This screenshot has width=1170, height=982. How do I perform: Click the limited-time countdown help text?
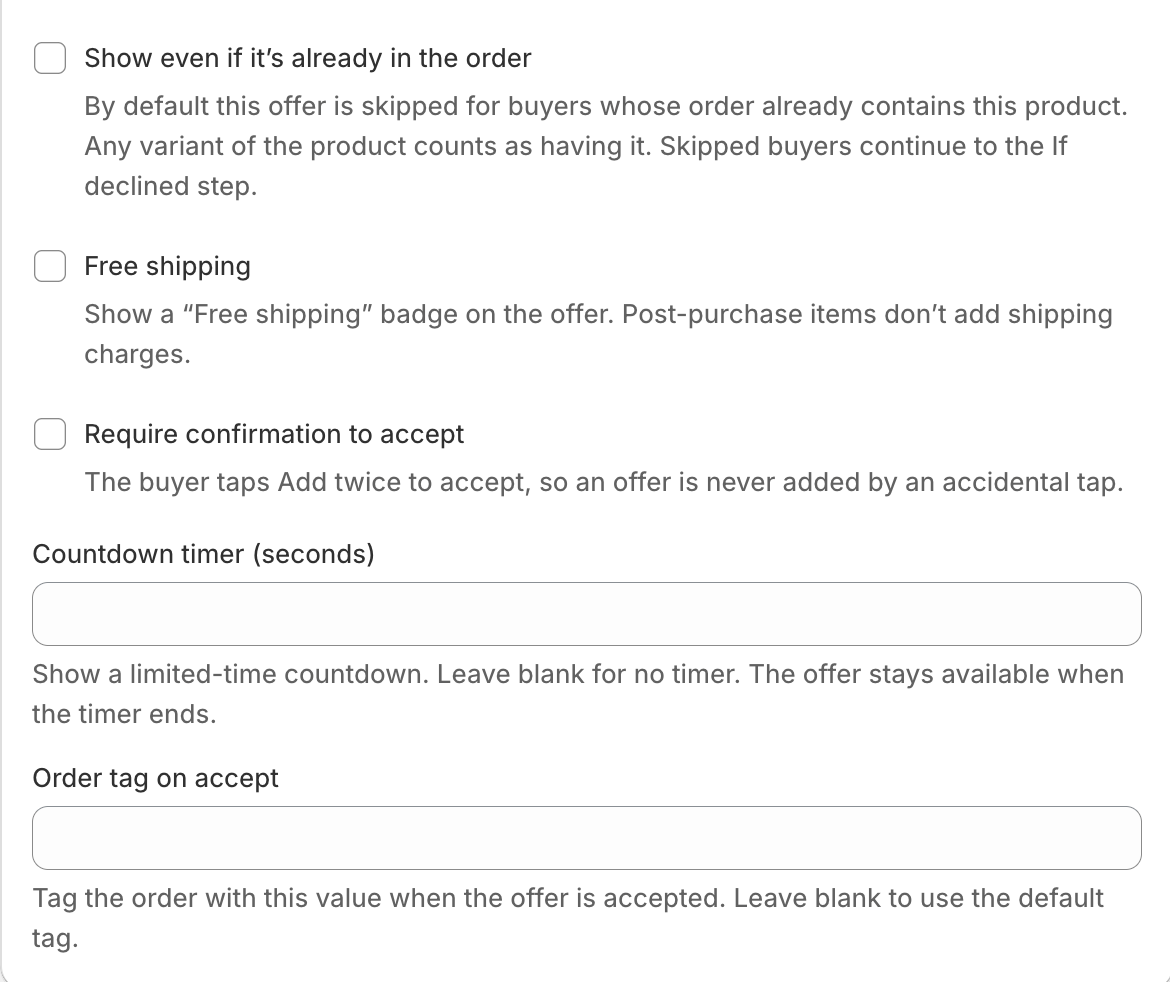578,694
